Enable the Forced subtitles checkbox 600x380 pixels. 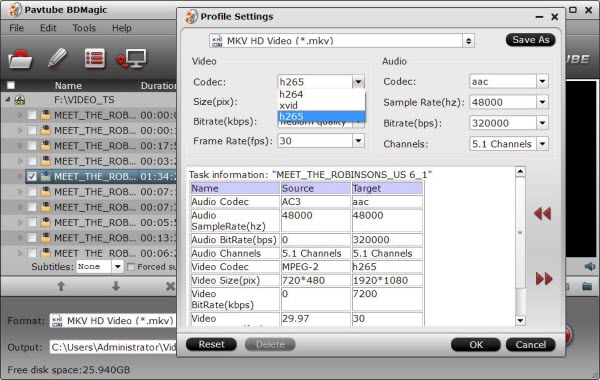click(130, 267)
